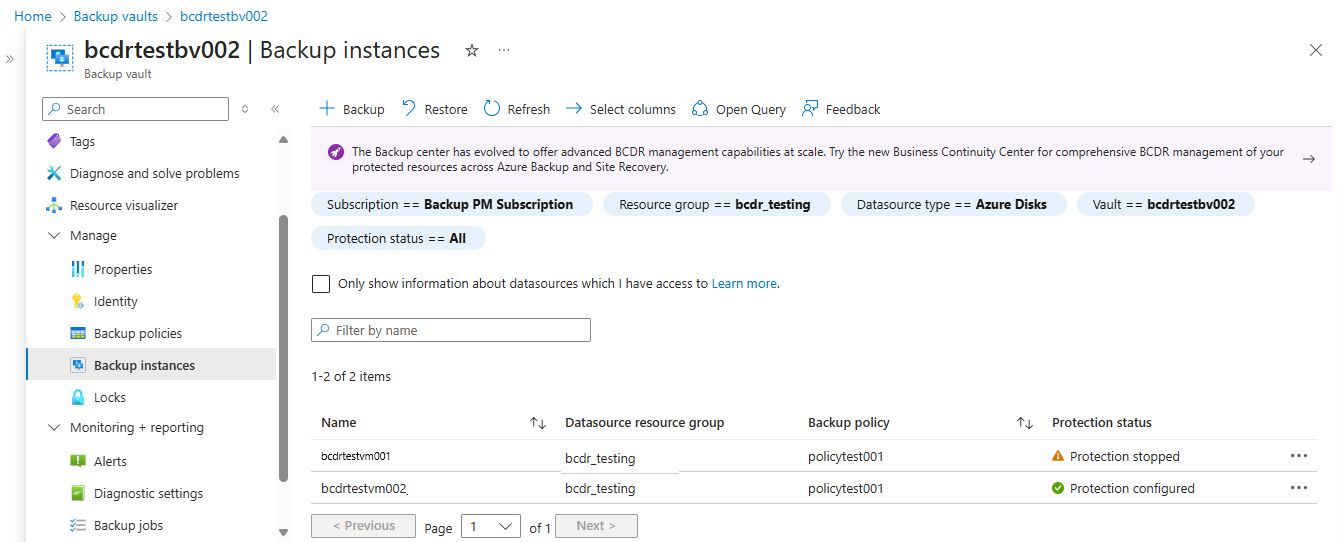Image resolution: width=1339 pixels, height=542 pixels.
Task: Click the Restore toolbar icon
Action: point(409,109)
